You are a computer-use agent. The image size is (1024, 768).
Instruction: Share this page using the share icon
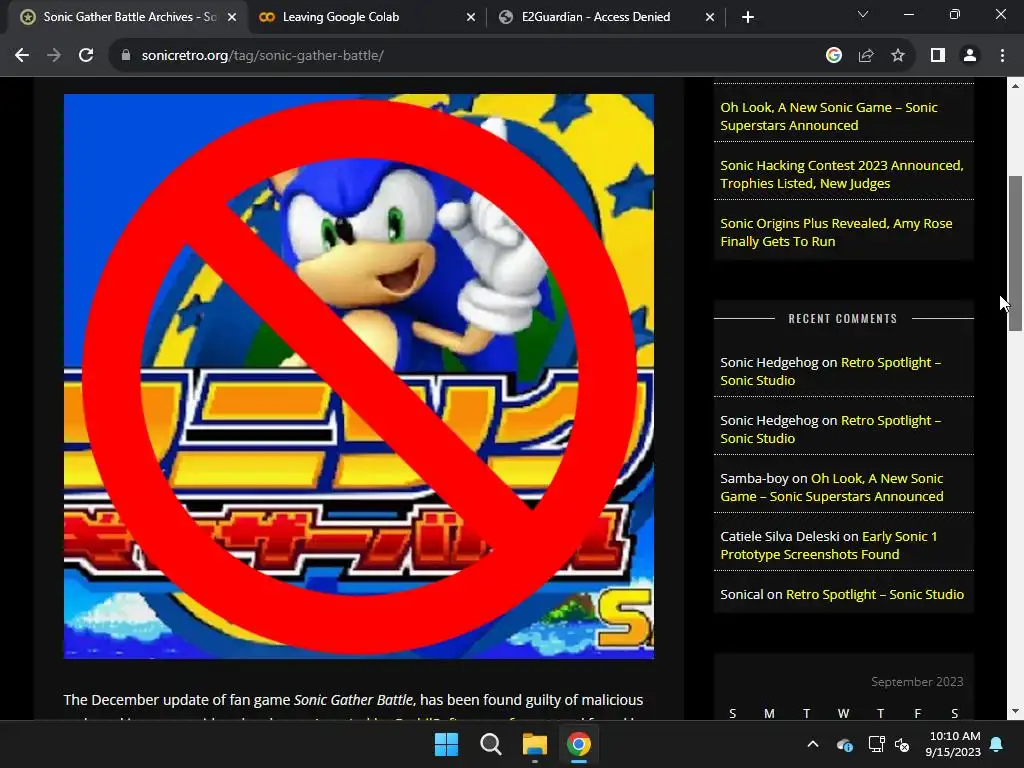(x=866, y=56)
